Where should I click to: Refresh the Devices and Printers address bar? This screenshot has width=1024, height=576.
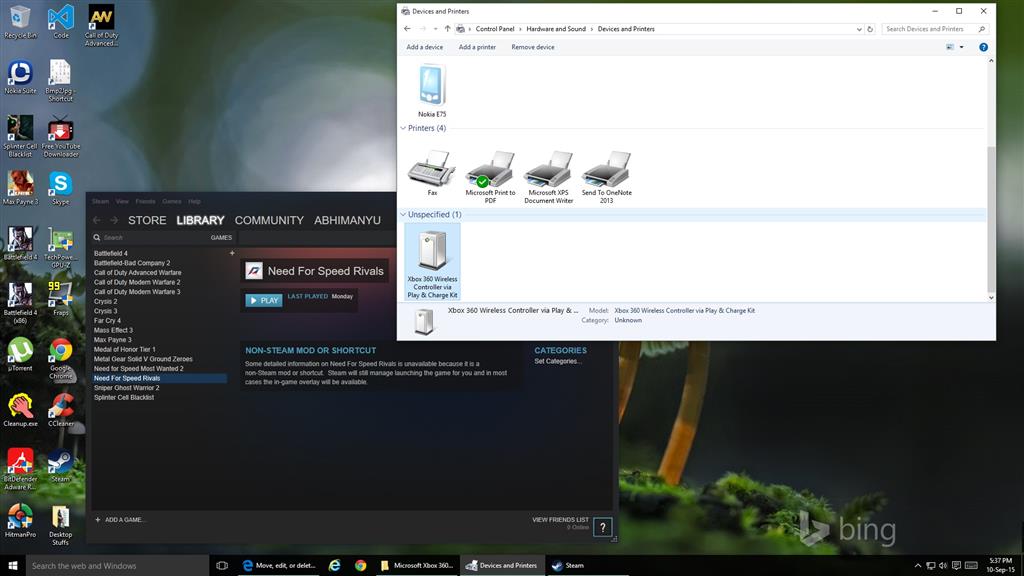(x=870, y=29)
